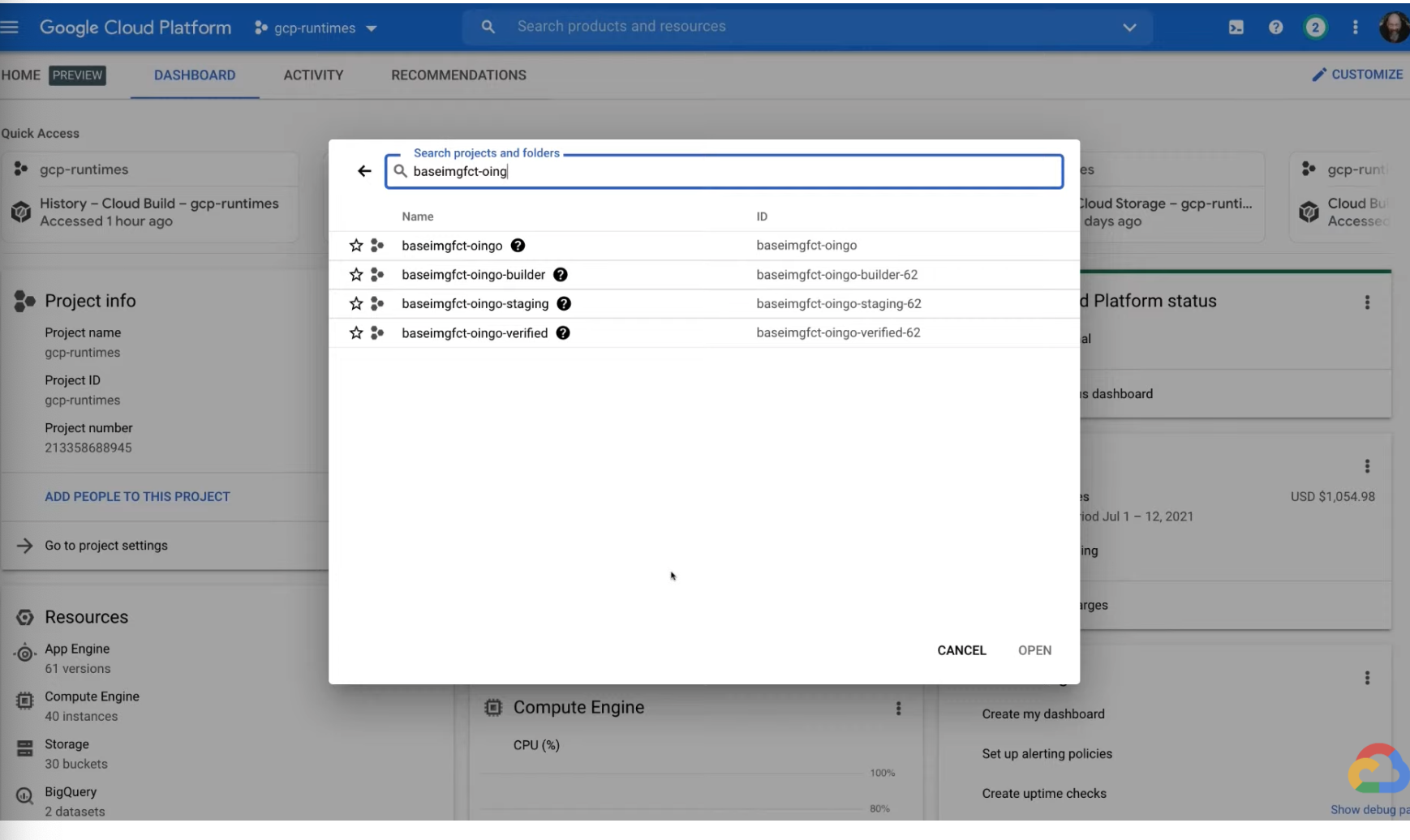Click project icon beside baseimgfct-oingo-staging name
1410x840 pixels.
377,304
